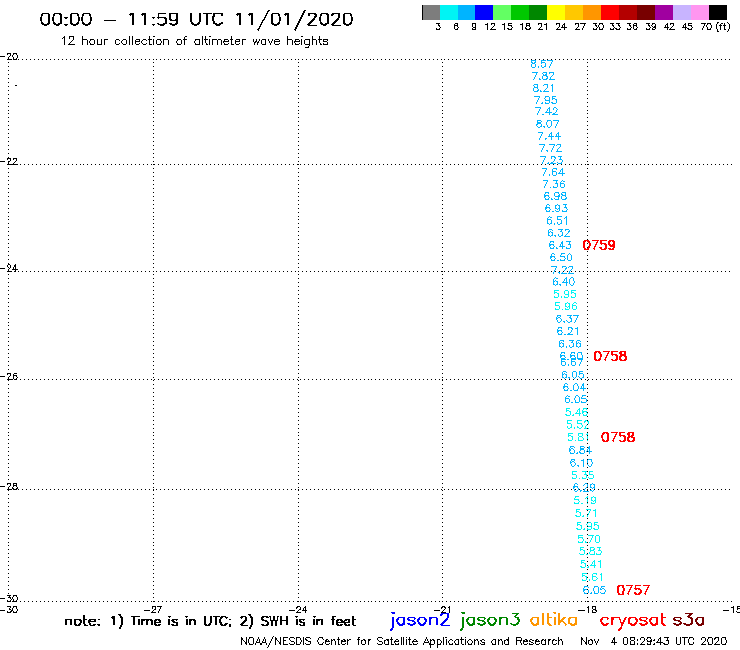Image resolution: width=740 pixels, height=650 pixels.
Task: Click the 8.21 wave height value
Action: click(544, 88)
